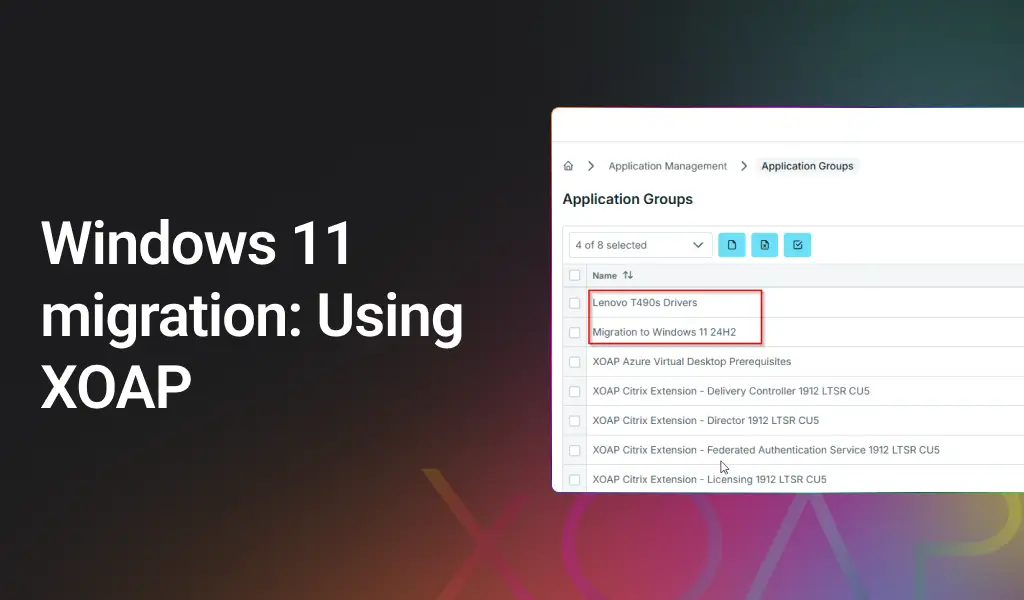
Task: Open the create new application group icon
Action: point(731,244)
